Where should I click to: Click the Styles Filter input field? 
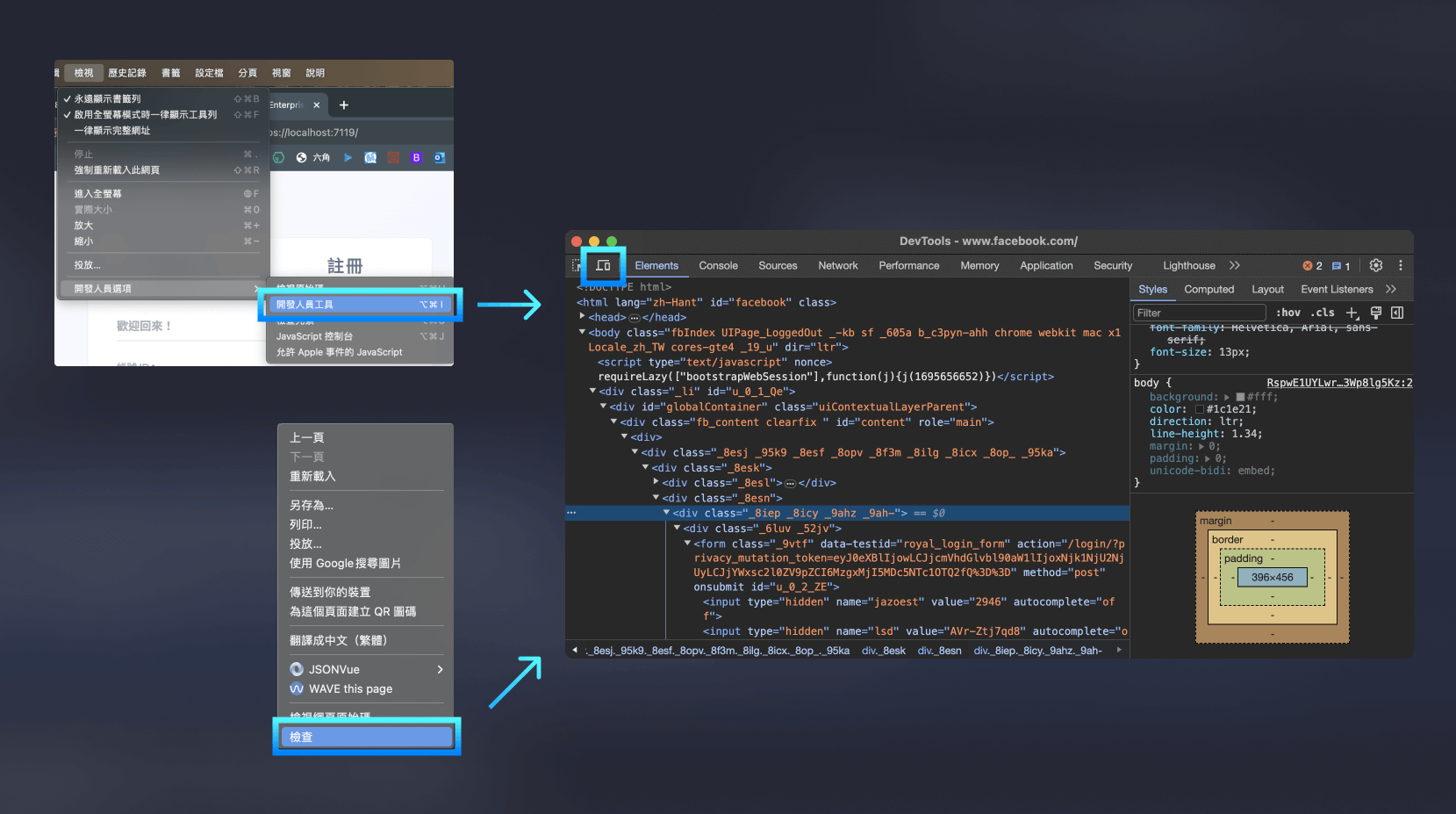[1199, 313]
